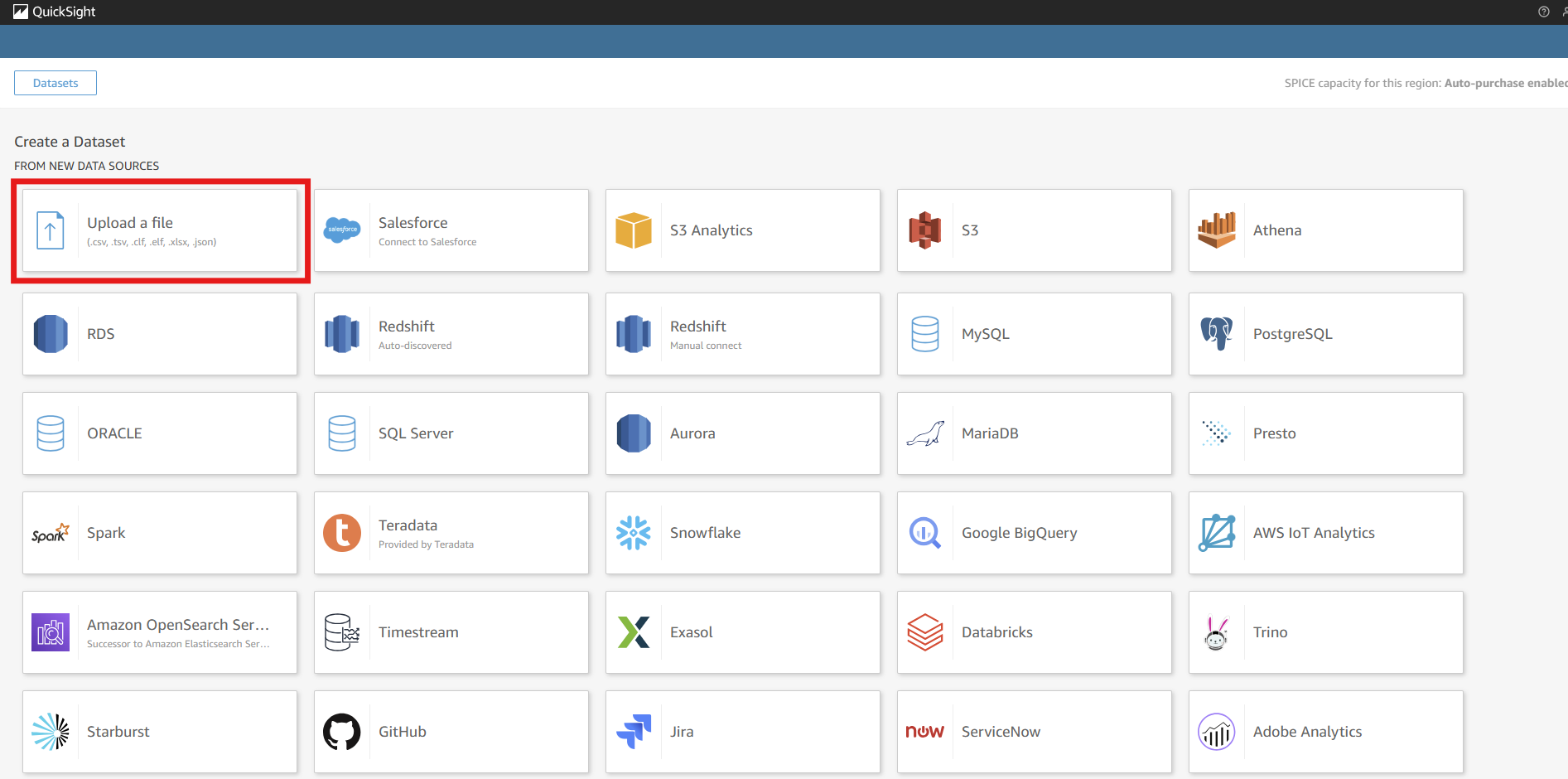Select the Adobe Analytics icon
Viewport: 1568px width, 779px height.
tap(1217, 732)
